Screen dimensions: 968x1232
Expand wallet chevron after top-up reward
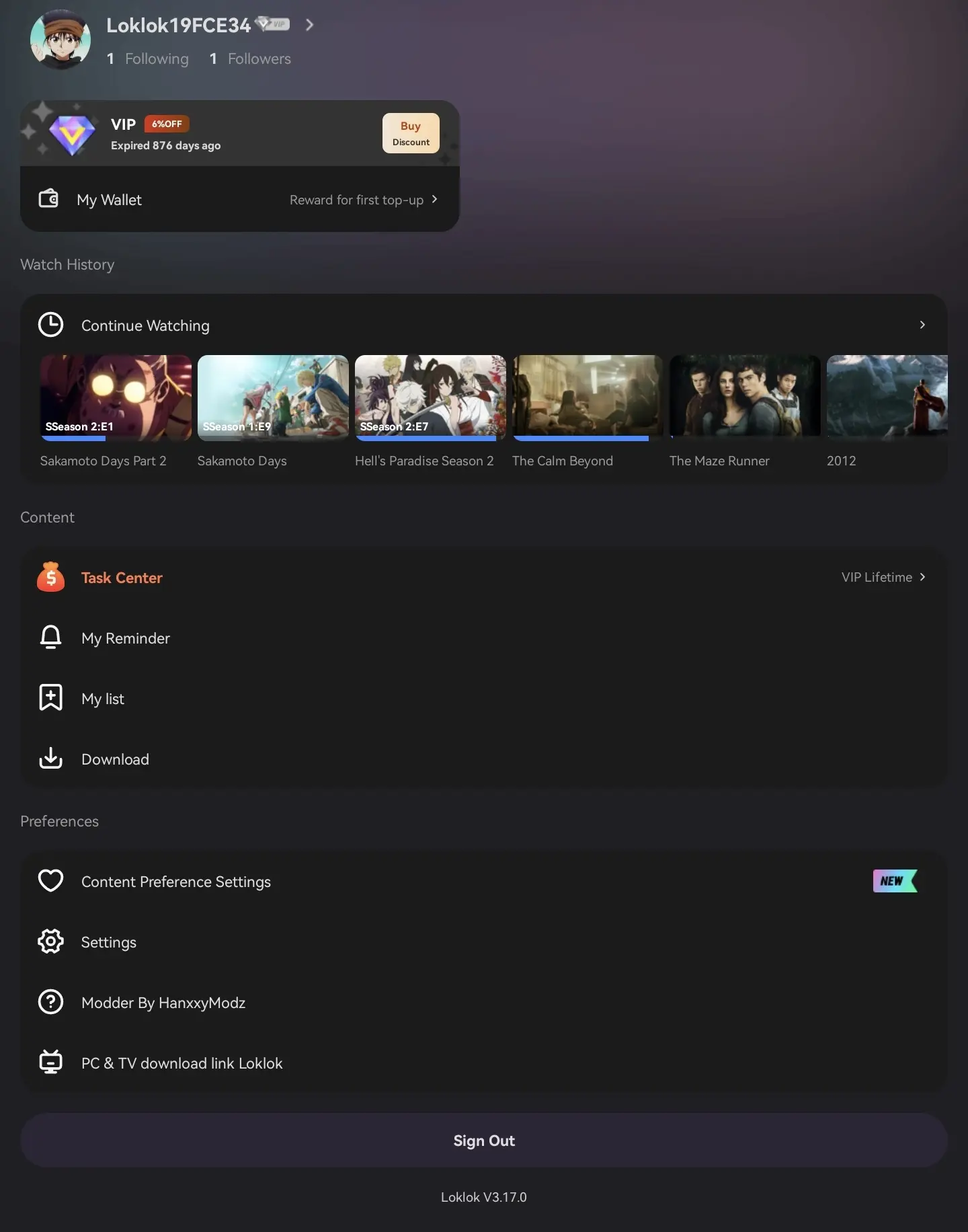(x=434, y=199)
